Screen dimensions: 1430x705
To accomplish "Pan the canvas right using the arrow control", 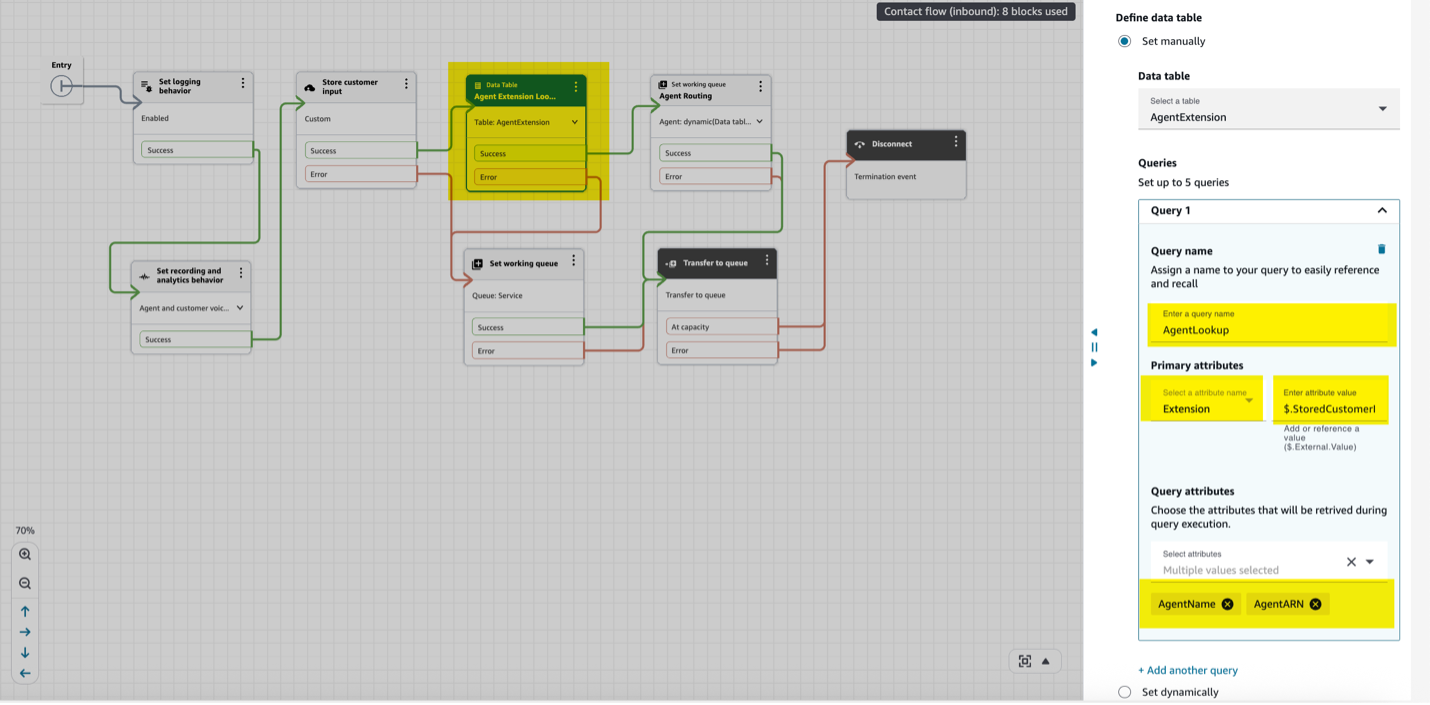I will (24, 631).
